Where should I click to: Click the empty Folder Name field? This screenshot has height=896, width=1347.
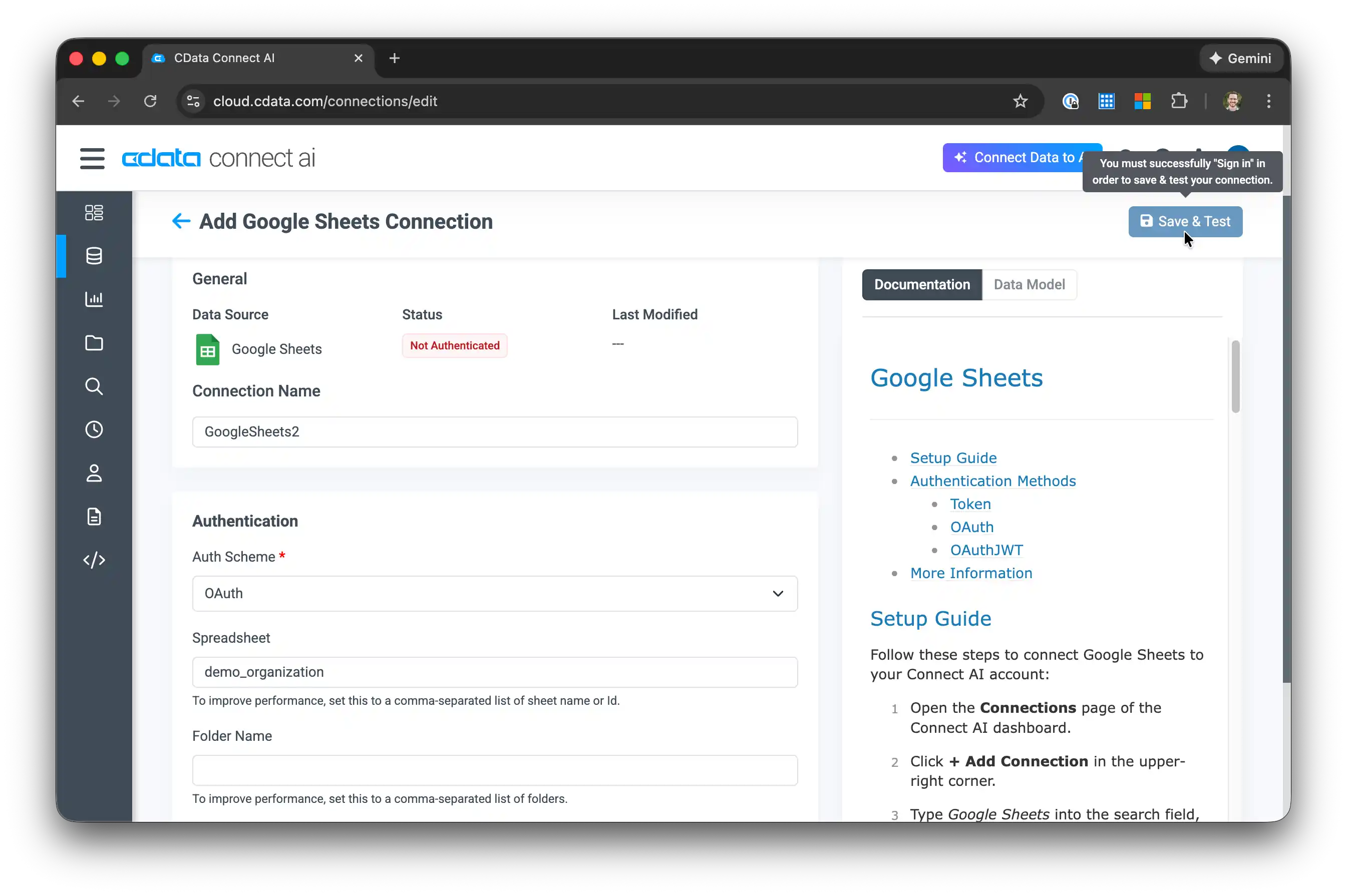point(494,770)
